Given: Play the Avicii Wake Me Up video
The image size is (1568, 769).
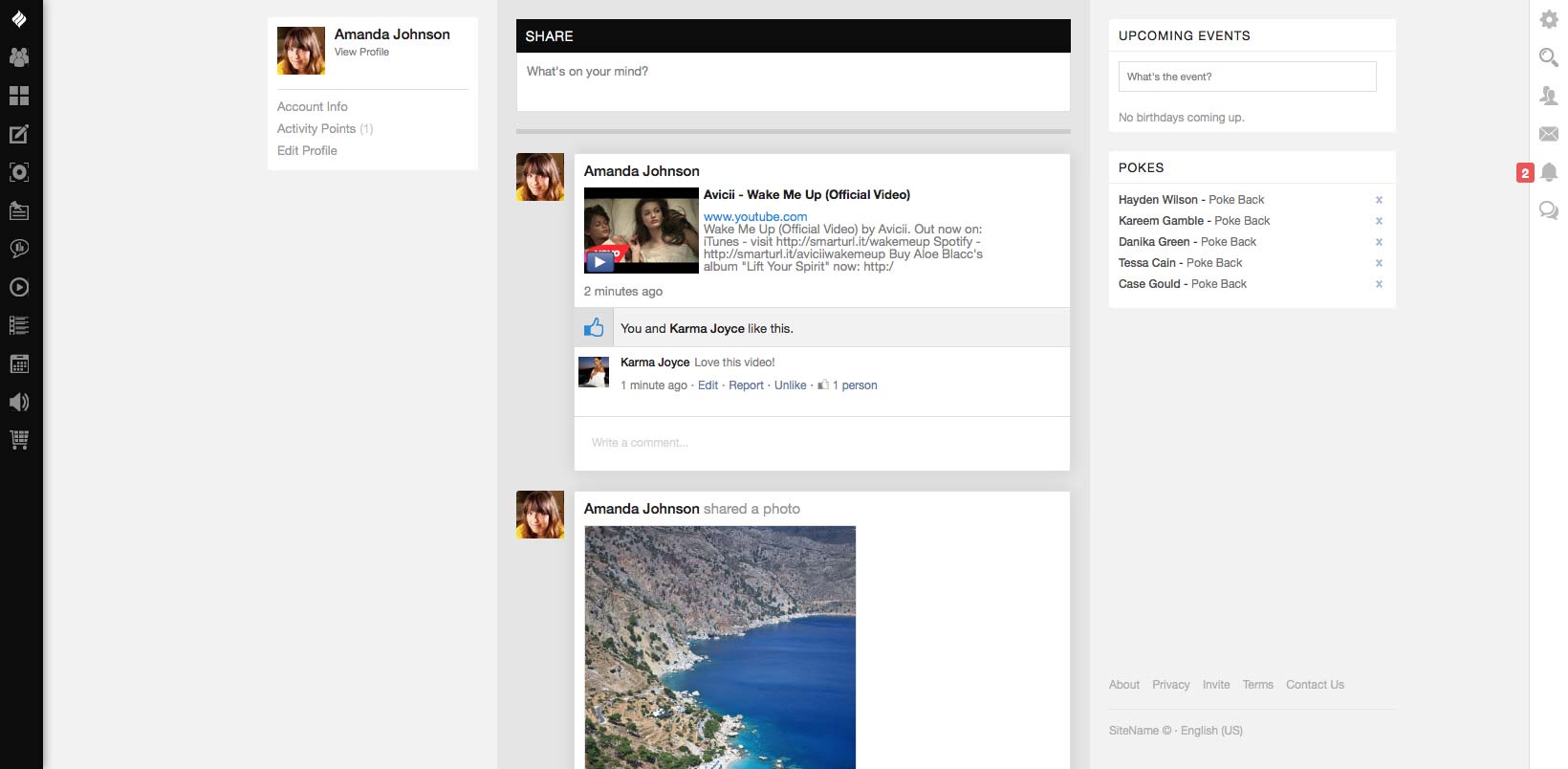Looking at the screenshot, I should pyautogui.click(x=599, y=261).
